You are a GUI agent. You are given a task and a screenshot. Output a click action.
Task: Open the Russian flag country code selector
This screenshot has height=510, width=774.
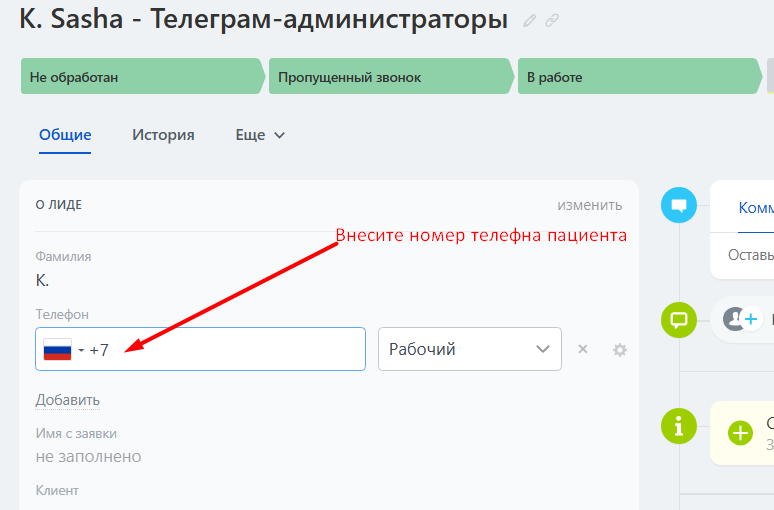[x=63, y=350]
